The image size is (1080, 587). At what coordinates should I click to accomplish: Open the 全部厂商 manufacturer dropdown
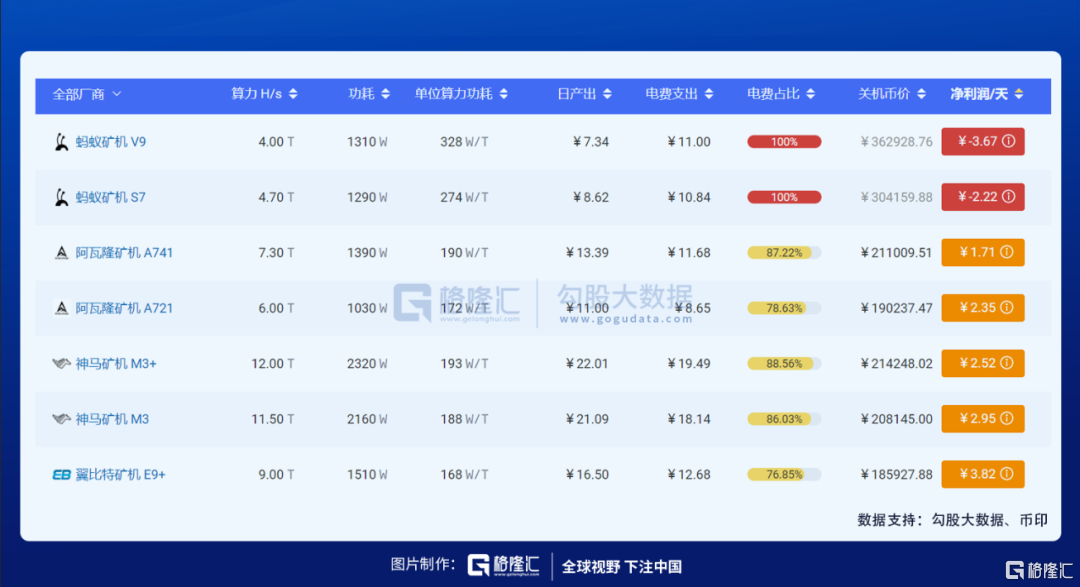(x=87, y=94)
